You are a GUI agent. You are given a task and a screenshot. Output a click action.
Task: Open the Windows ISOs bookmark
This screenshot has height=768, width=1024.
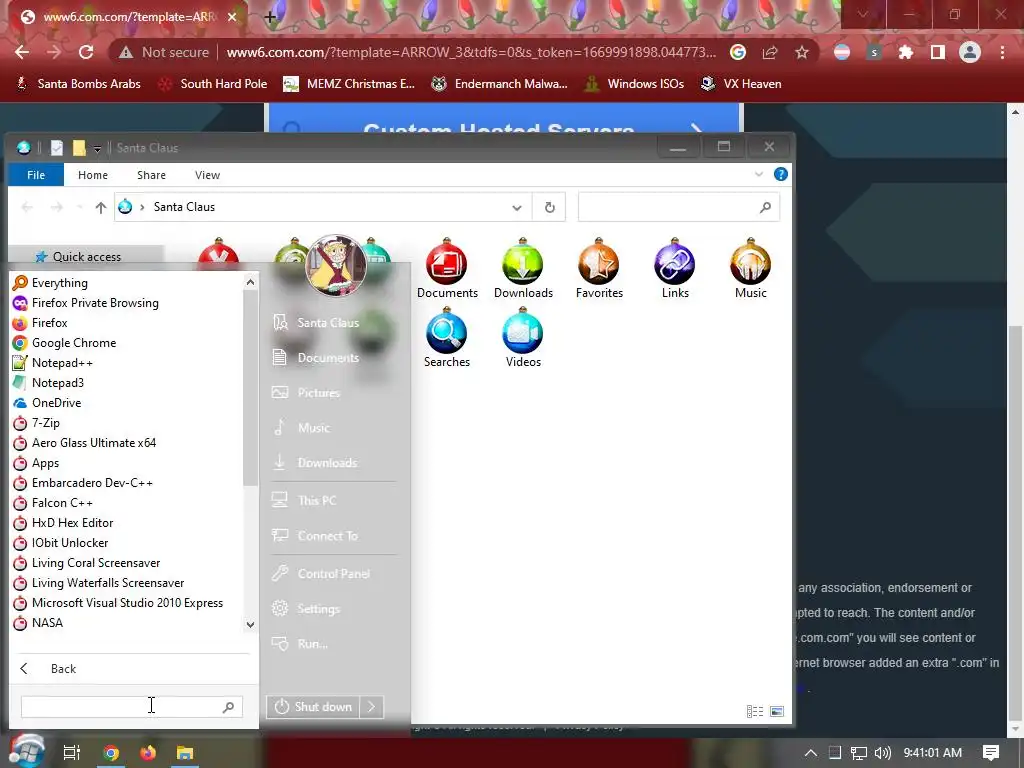(x=634, y=84)
